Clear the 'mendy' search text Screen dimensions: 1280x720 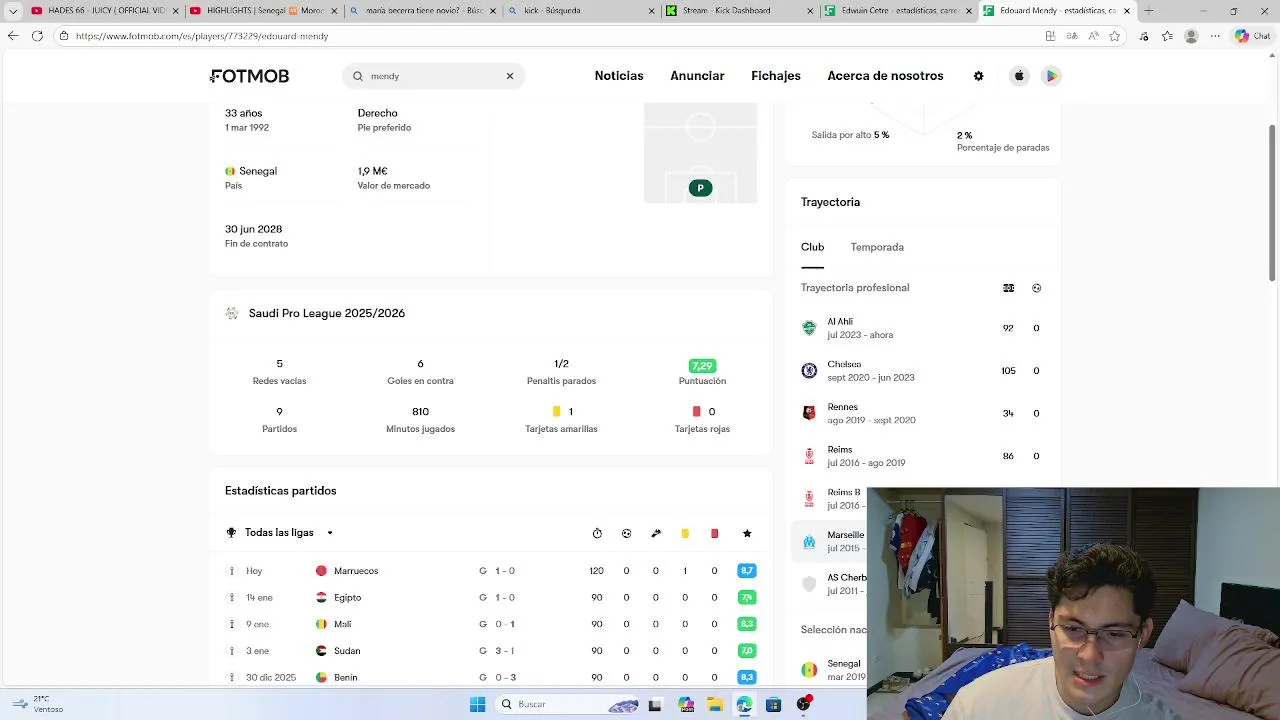(x=510, y=76)
